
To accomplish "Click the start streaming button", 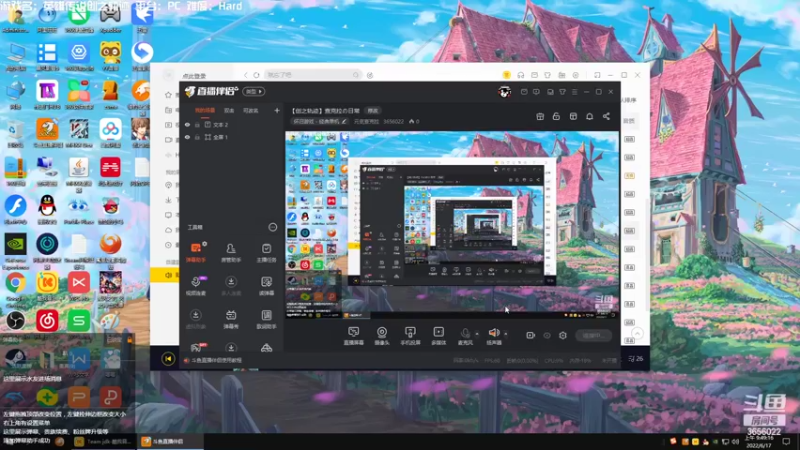I will [x=593, y=336].
